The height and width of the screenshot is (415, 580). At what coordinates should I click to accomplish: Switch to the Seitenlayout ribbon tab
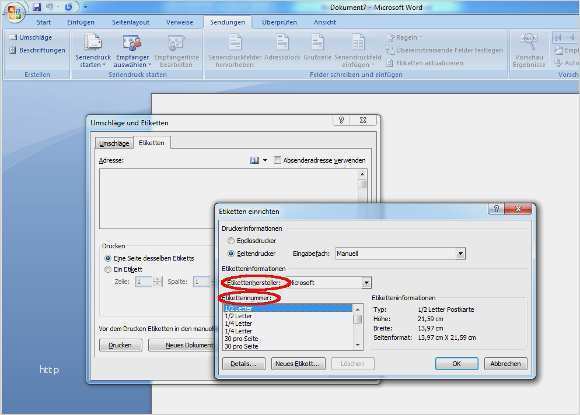point(131,22)
